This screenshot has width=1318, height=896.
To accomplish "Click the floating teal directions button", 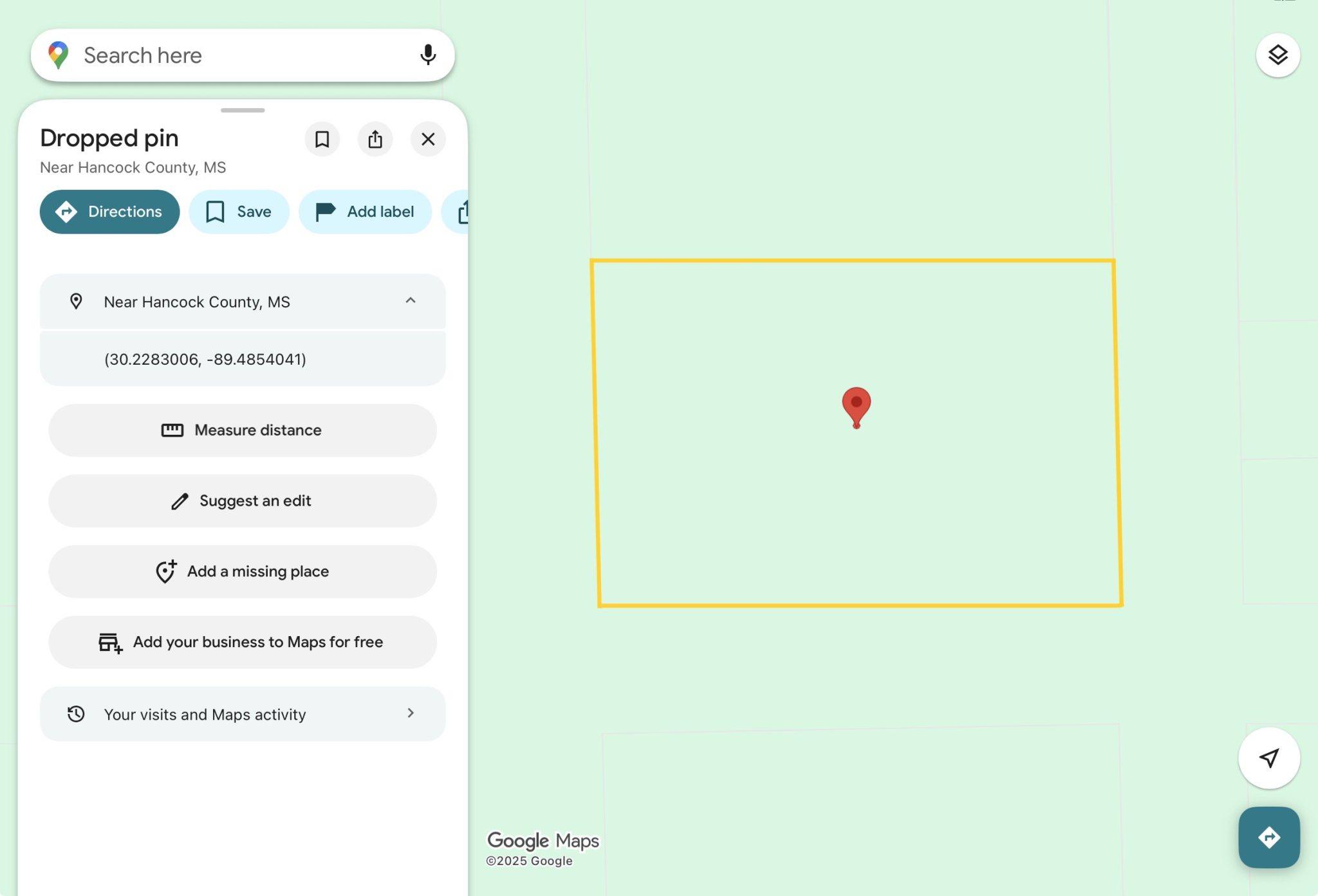I will pyautogui.click(x=1268, y=837).
